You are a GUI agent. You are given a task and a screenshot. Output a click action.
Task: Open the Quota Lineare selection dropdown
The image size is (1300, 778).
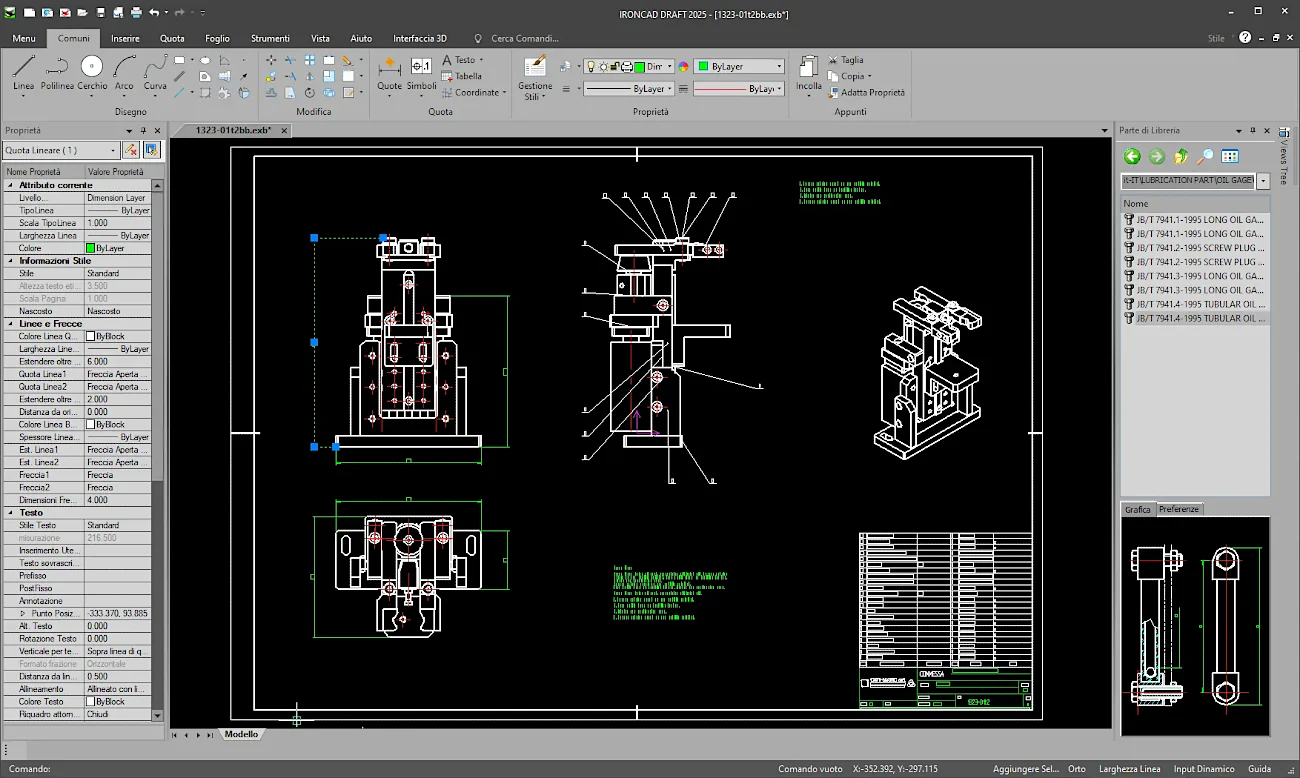(112, 150)
